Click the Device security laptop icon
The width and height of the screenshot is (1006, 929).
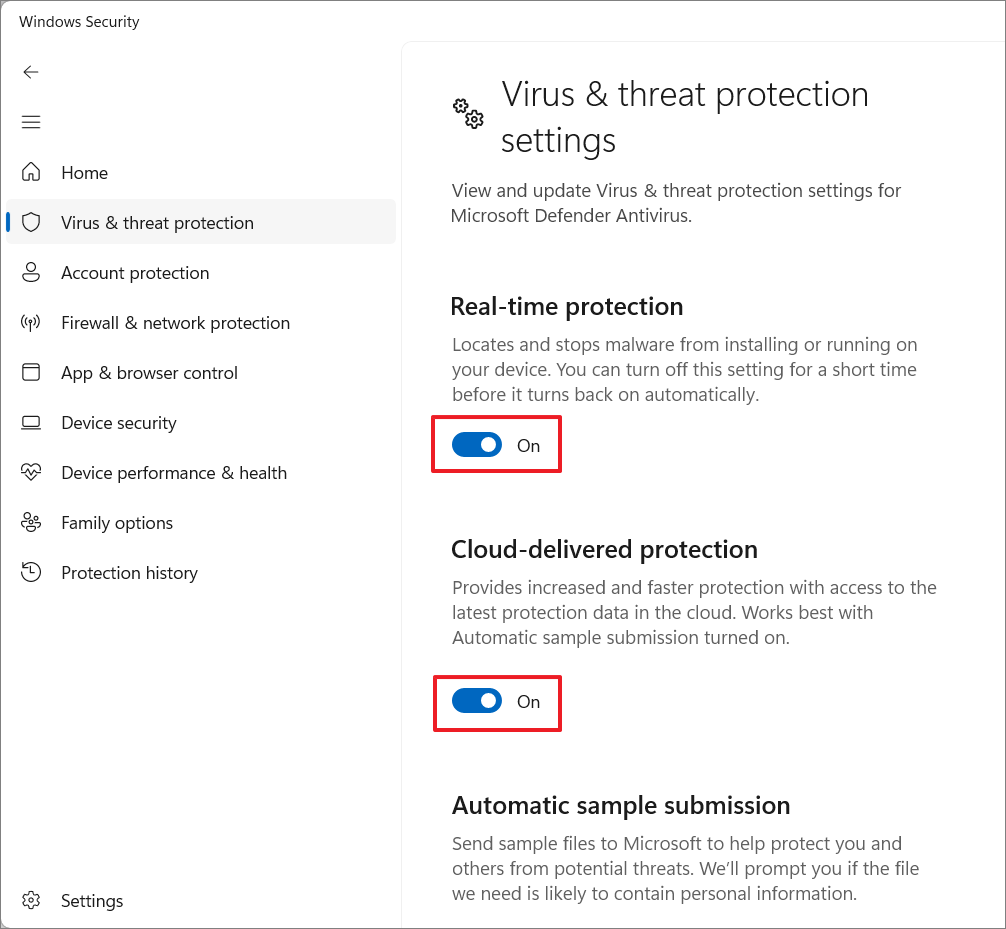click(31, 422)
